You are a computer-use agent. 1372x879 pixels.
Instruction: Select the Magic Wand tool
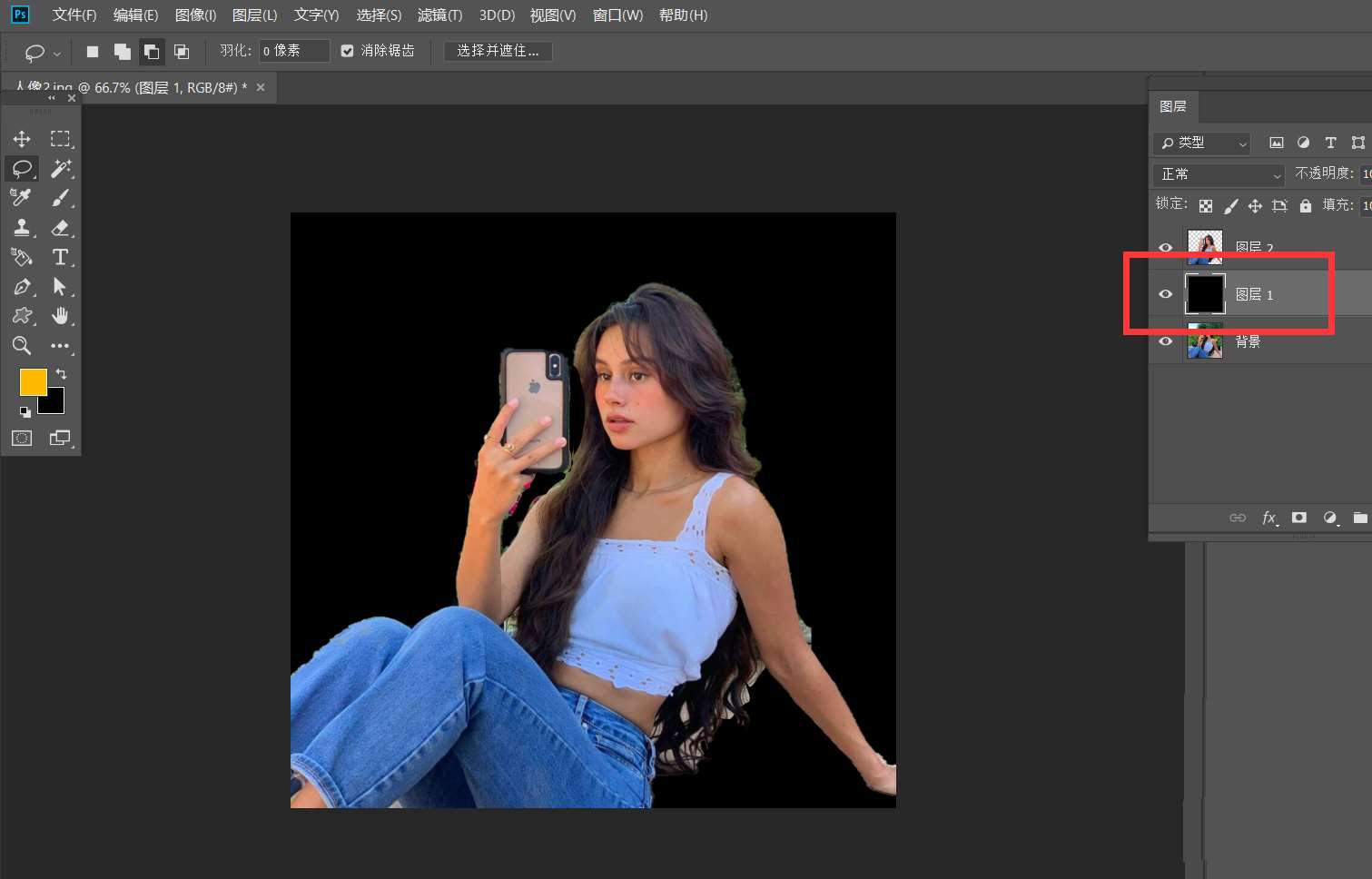click(x=61, y=168)
